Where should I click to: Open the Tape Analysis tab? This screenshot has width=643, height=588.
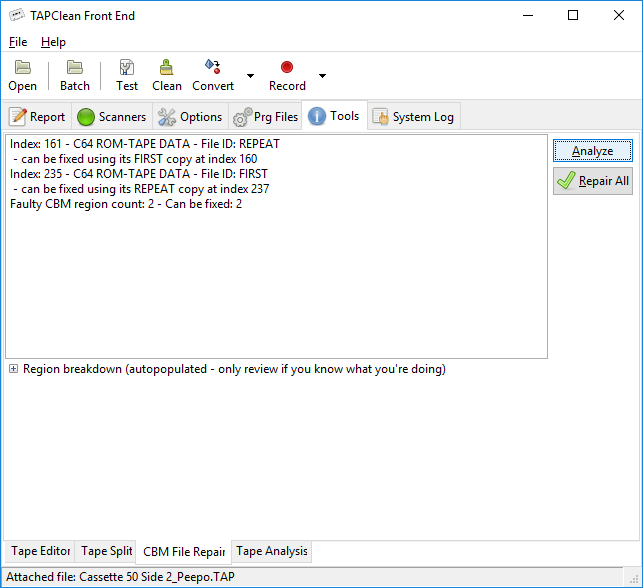271,551
